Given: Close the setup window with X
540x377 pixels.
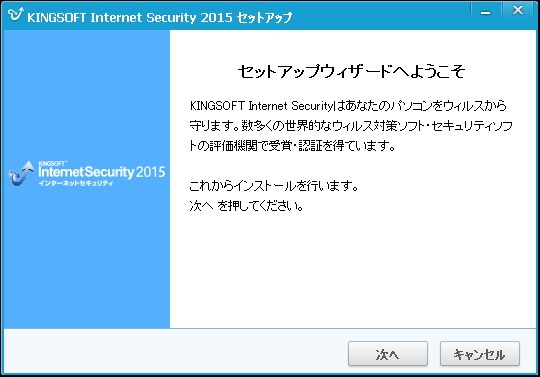Looking at the screenshot, I should click(x=518, y=11).
